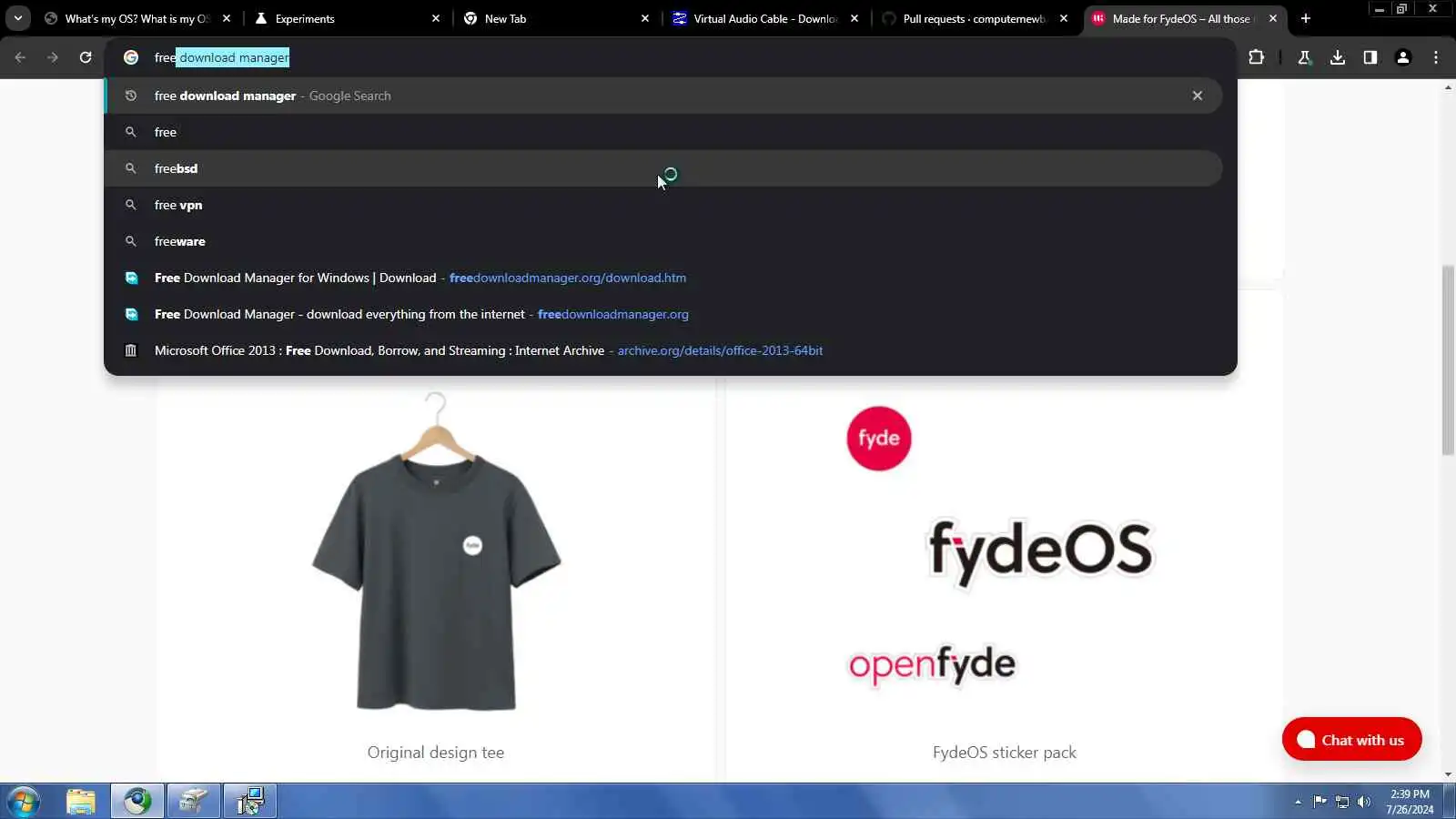Click the Internet Archive icon in suggestions
This screenshot has width=1456, height=819.
(x=131, y=350)
